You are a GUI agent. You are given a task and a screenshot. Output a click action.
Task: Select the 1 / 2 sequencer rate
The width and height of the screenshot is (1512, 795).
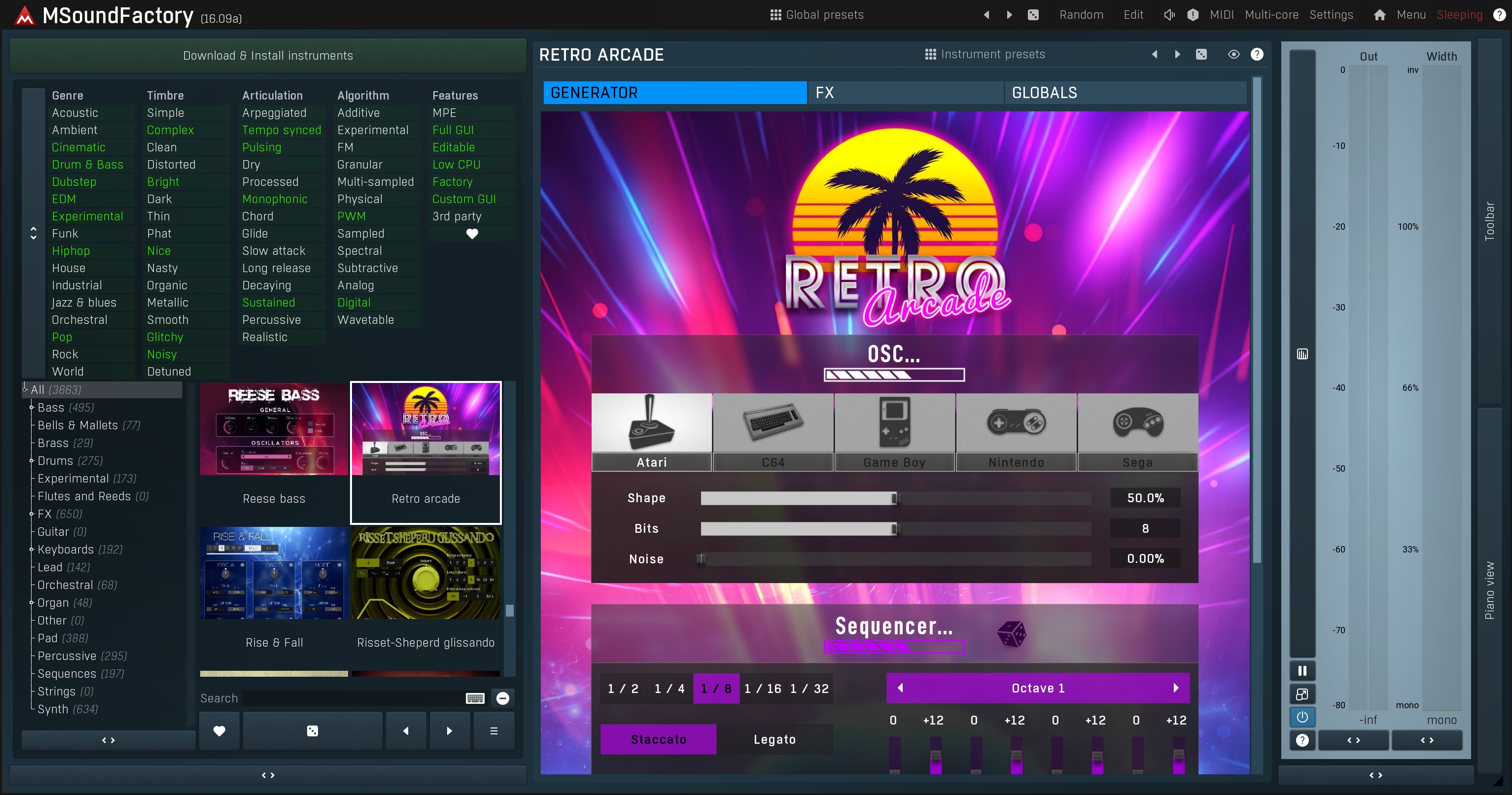[x=623, y=689]
